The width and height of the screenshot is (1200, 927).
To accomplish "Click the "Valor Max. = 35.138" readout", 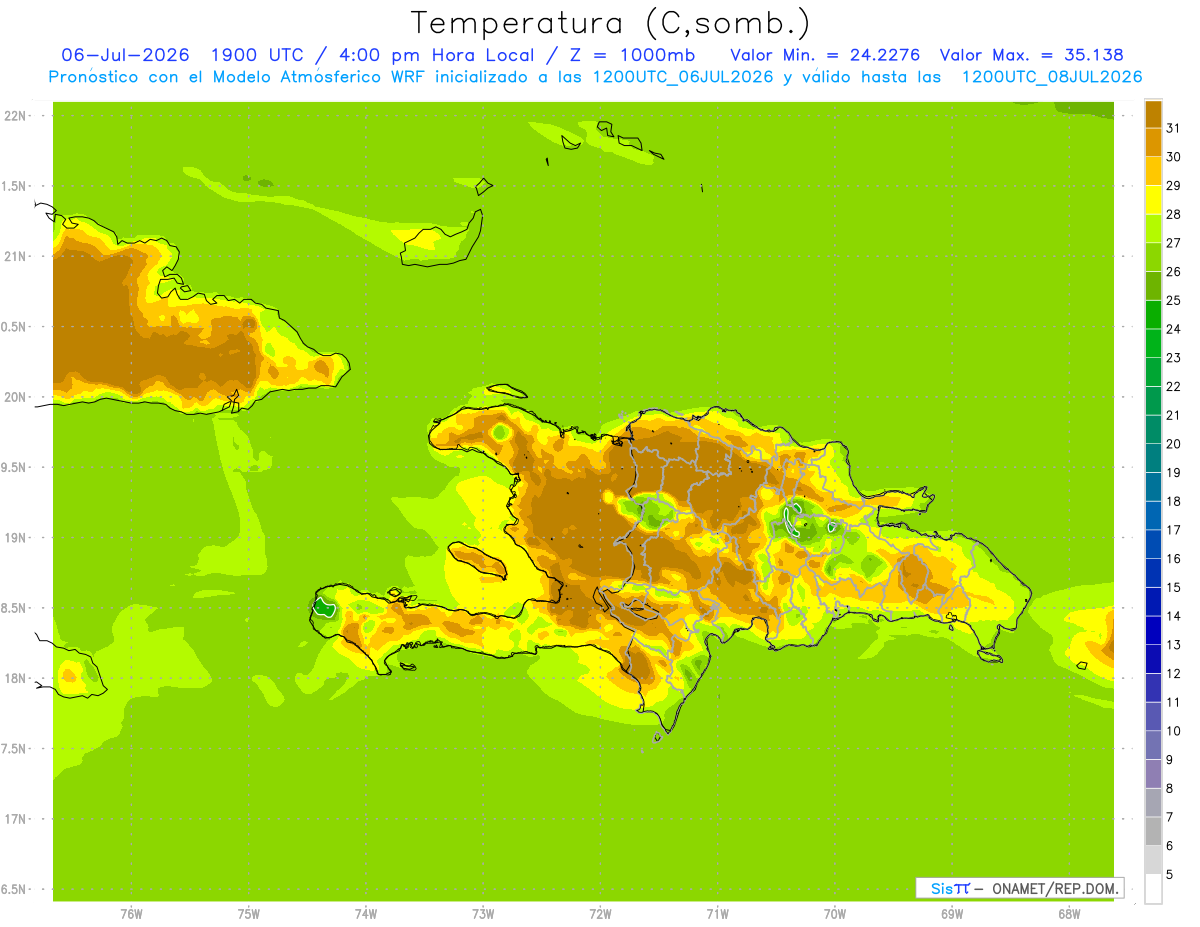I will pos(1031,55).
